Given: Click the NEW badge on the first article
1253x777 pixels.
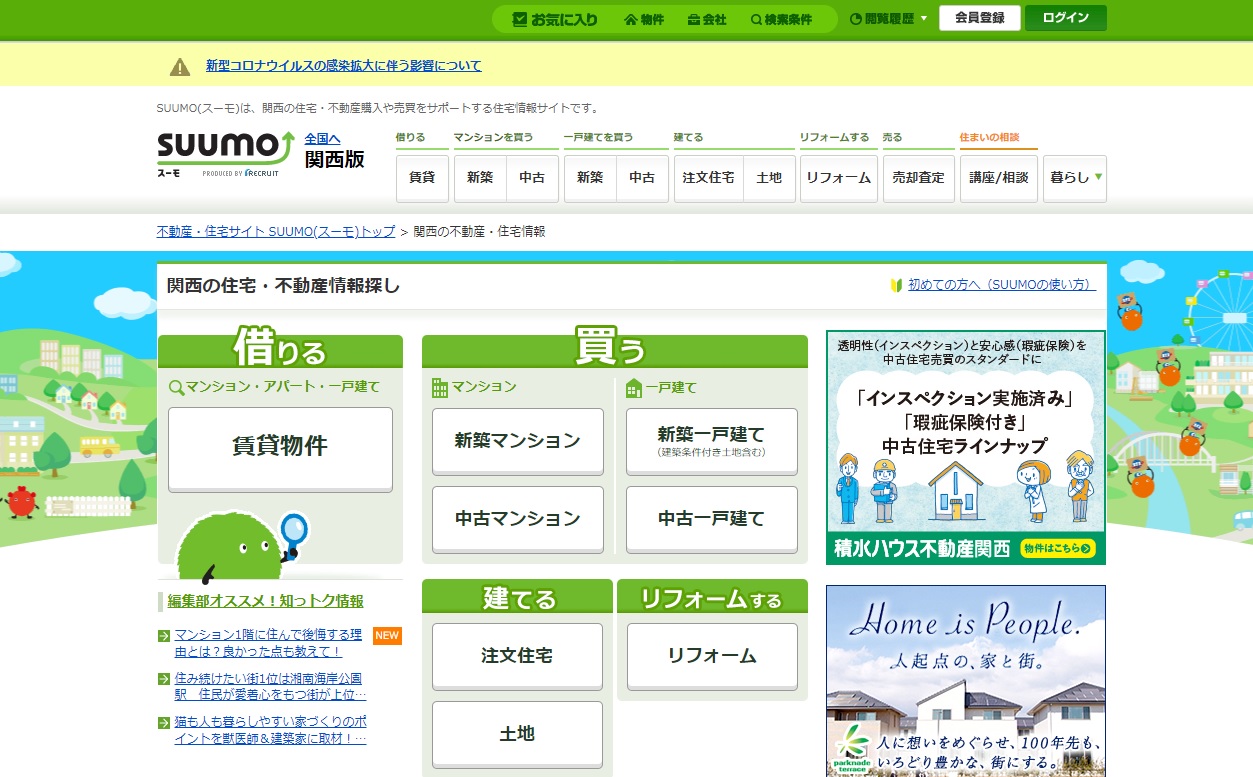Looking at the screenshot, I should 387,636.
